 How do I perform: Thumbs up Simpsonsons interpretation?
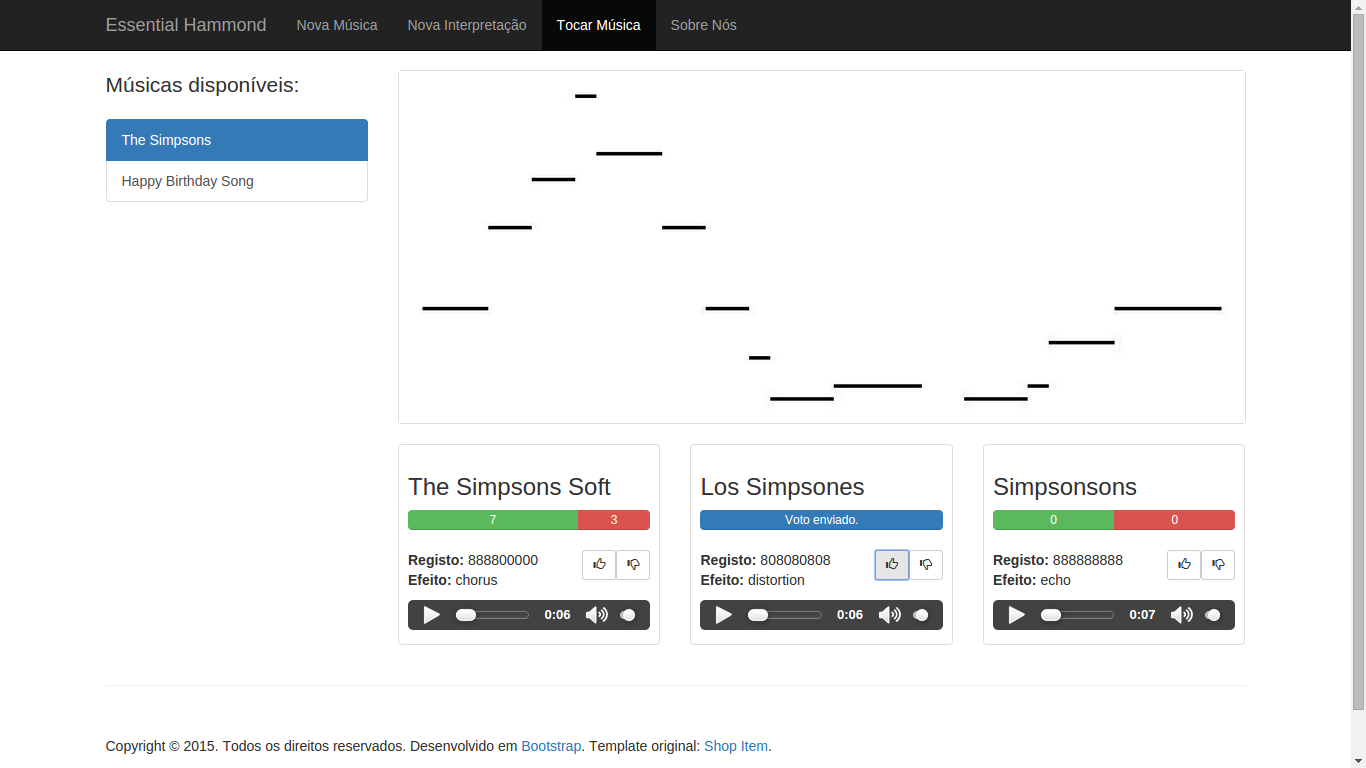click(x=1184, y=565)
